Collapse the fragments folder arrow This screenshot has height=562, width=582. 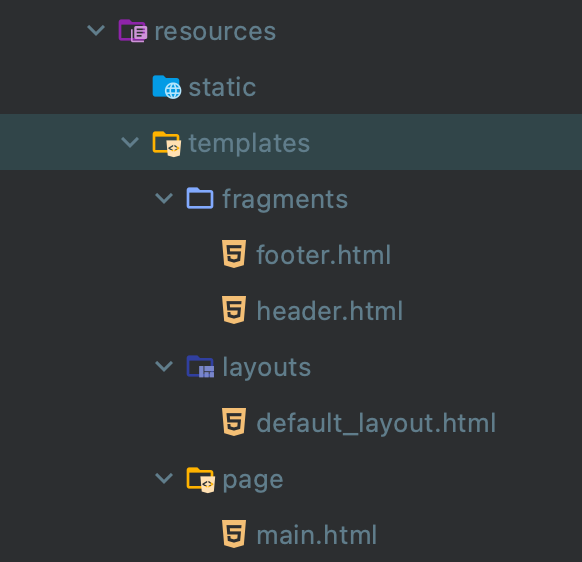pos(164,199)
